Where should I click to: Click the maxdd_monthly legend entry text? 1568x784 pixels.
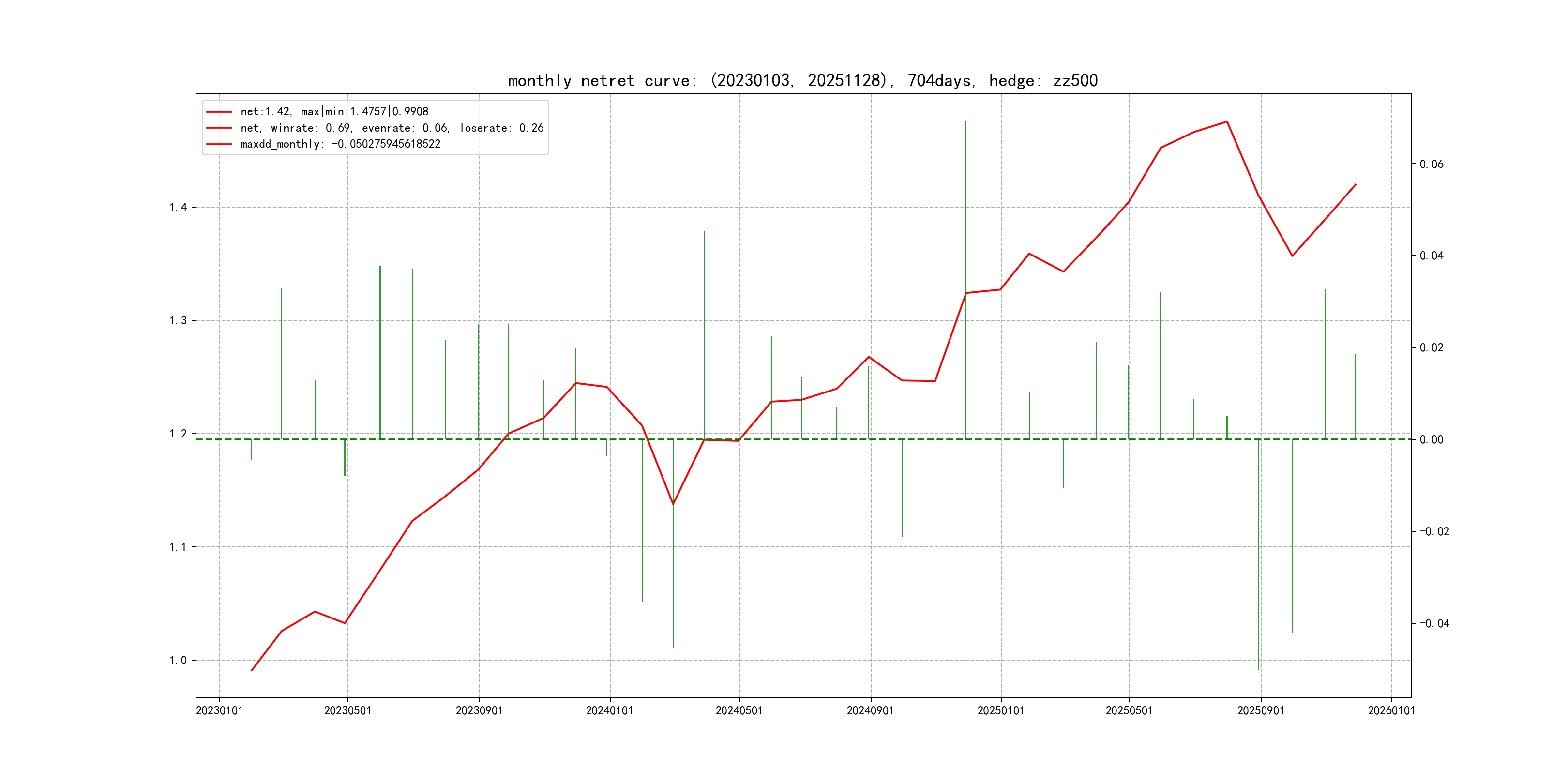340,144
